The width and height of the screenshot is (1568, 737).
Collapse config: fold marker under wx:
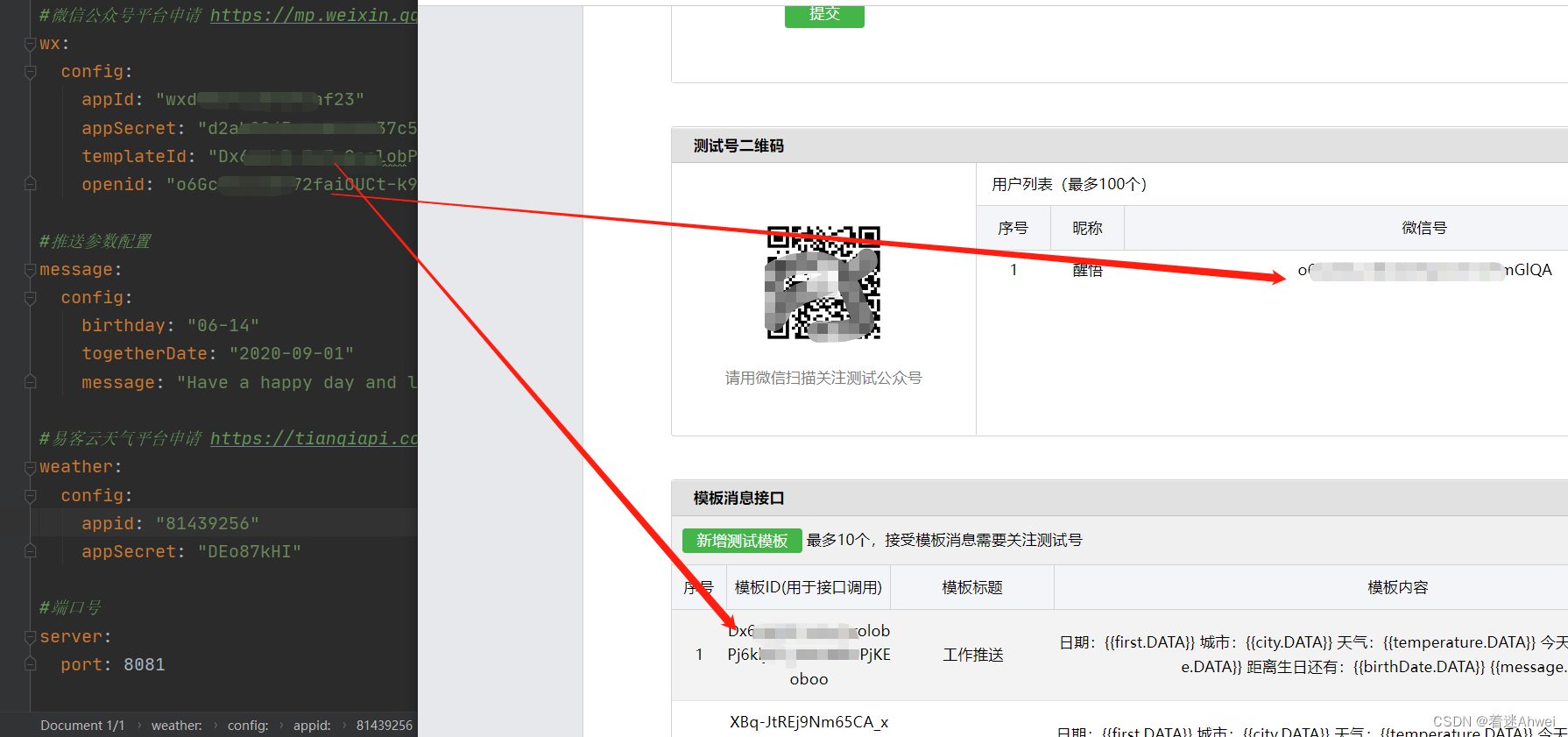pos(30,72)
